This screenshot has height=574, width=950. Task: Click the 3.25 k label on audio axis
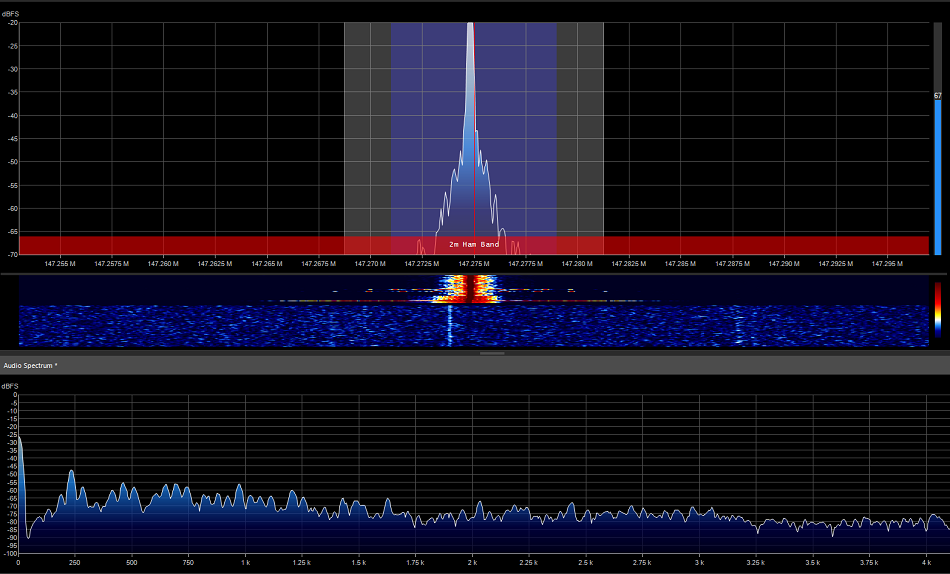click(756, 564)
